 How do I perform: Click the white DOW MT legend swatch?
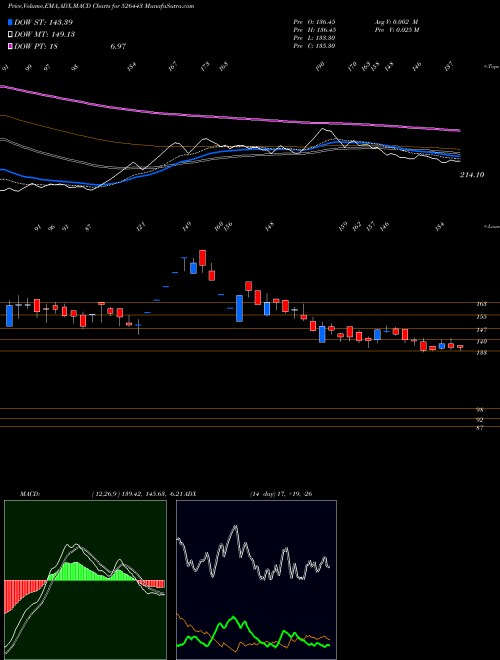[x=11, y=34]
